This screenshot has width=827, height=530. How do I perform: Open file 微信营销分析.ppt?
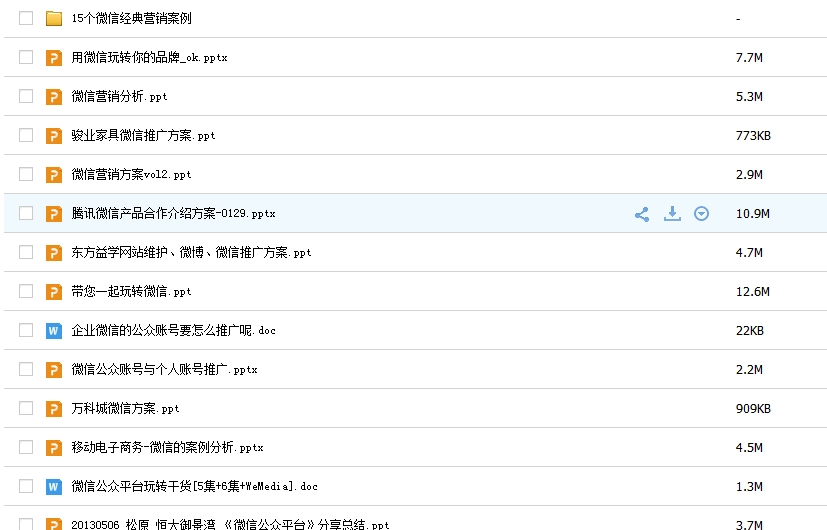[x=119, y=97]
